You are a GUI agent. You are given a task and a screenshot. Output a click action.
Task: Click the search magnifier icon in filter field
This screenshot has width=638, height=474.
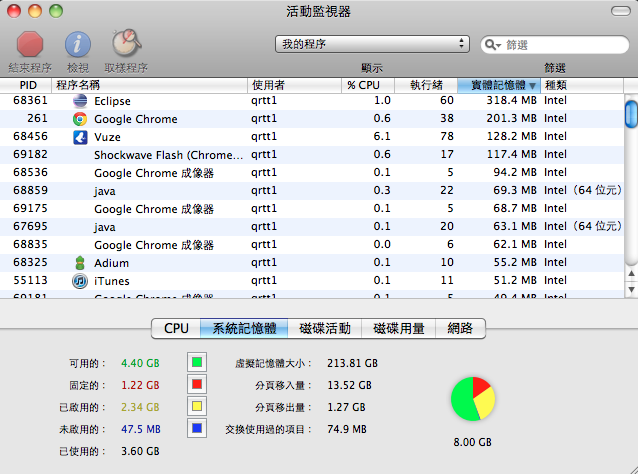[x=492, y=45]
